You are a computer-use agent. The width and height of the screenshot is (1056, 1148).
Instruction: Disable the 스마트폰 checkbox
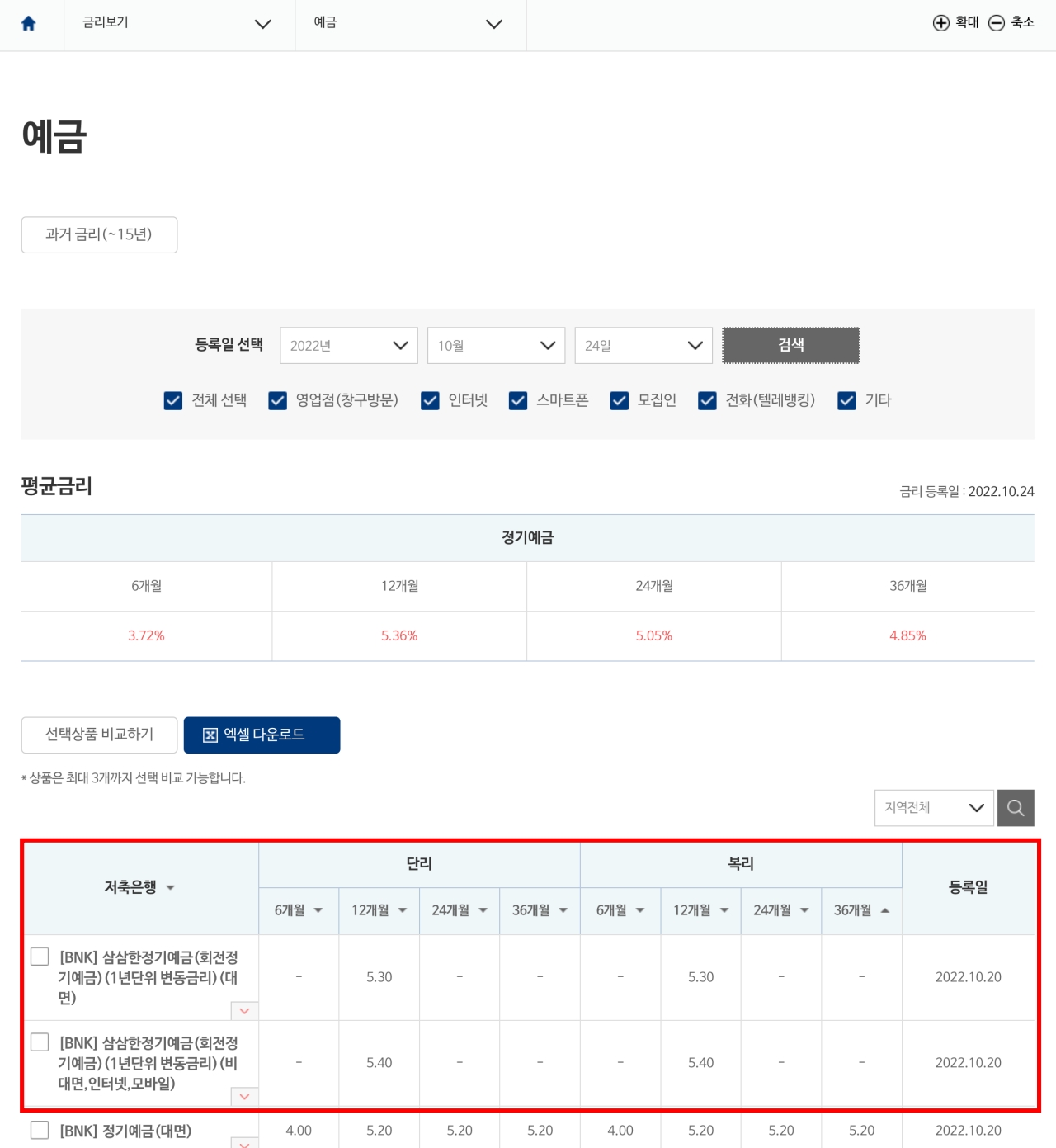click(x=517, y=401)
